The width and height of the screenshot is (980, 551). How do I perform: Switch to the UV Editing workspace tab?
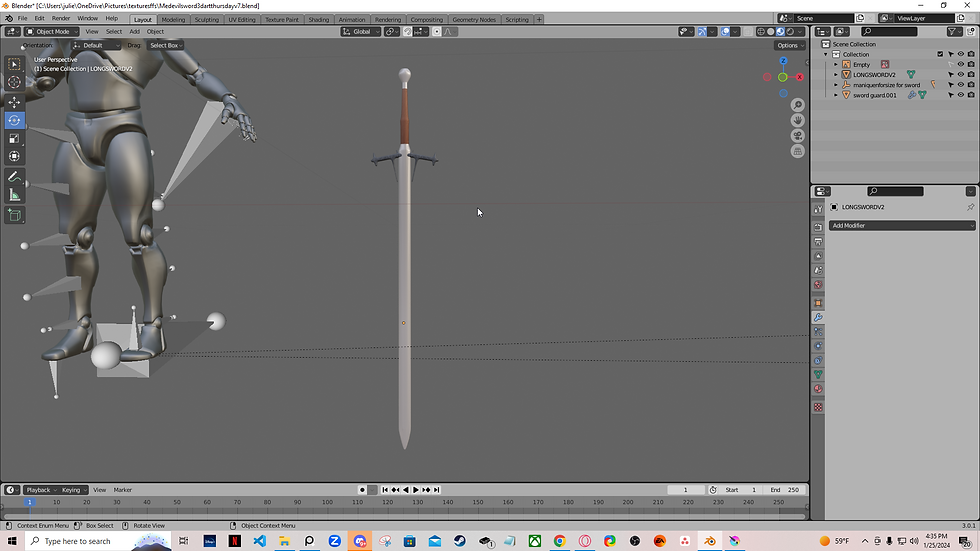(242, 19)
